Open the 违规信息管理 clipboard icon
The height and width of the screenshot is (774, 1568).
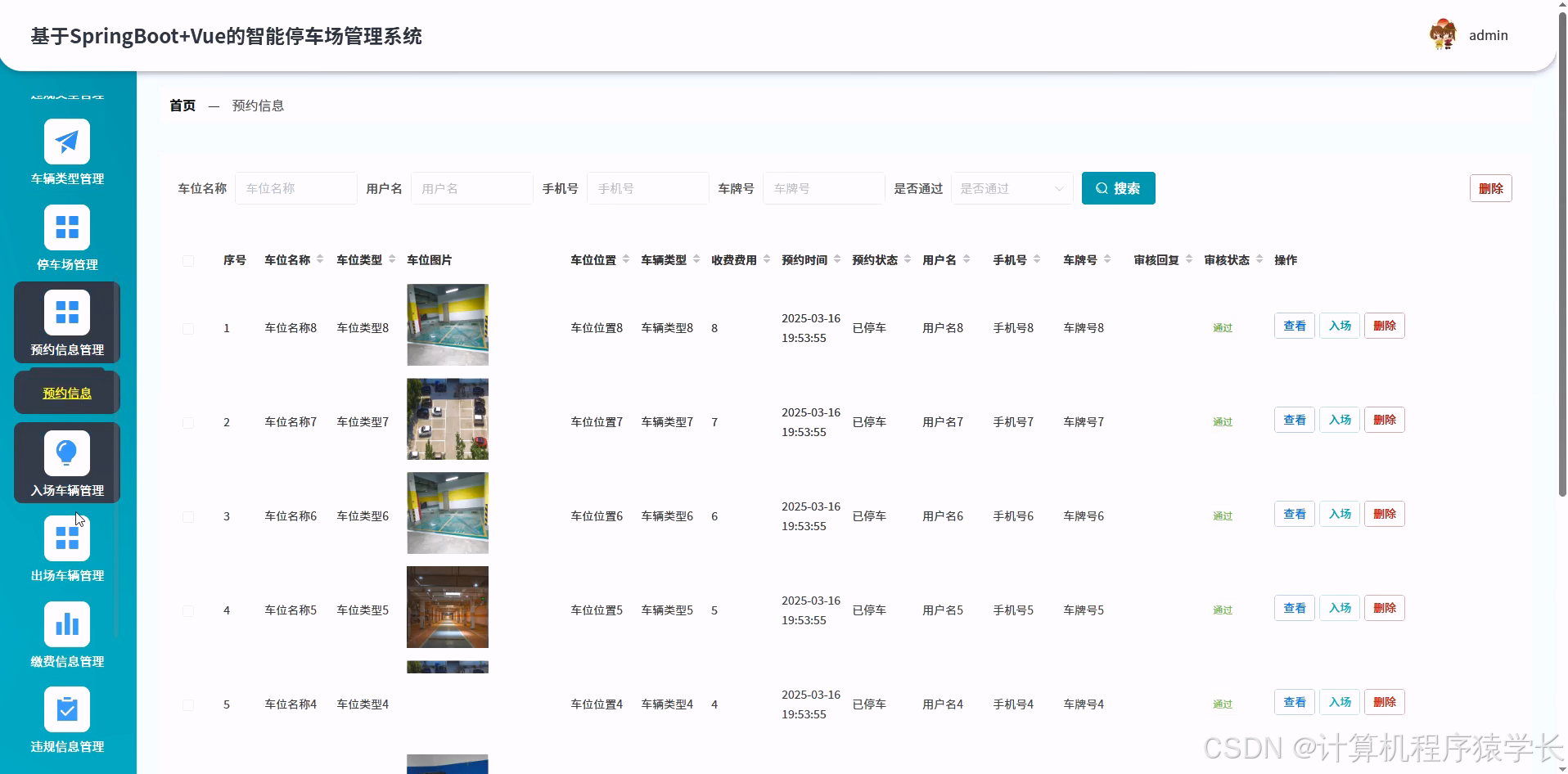tap(67, 709)
